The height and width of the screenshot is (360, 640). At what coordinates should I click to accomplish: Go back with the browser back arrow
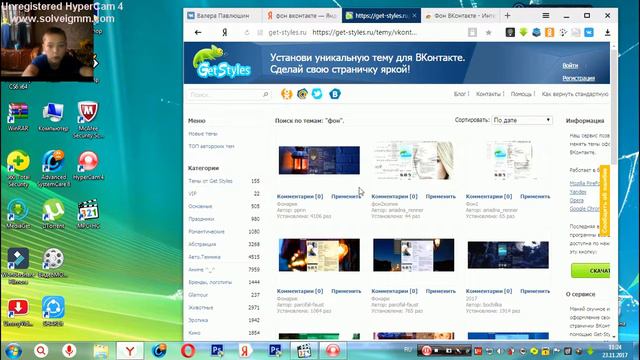(x=198, y=32)
